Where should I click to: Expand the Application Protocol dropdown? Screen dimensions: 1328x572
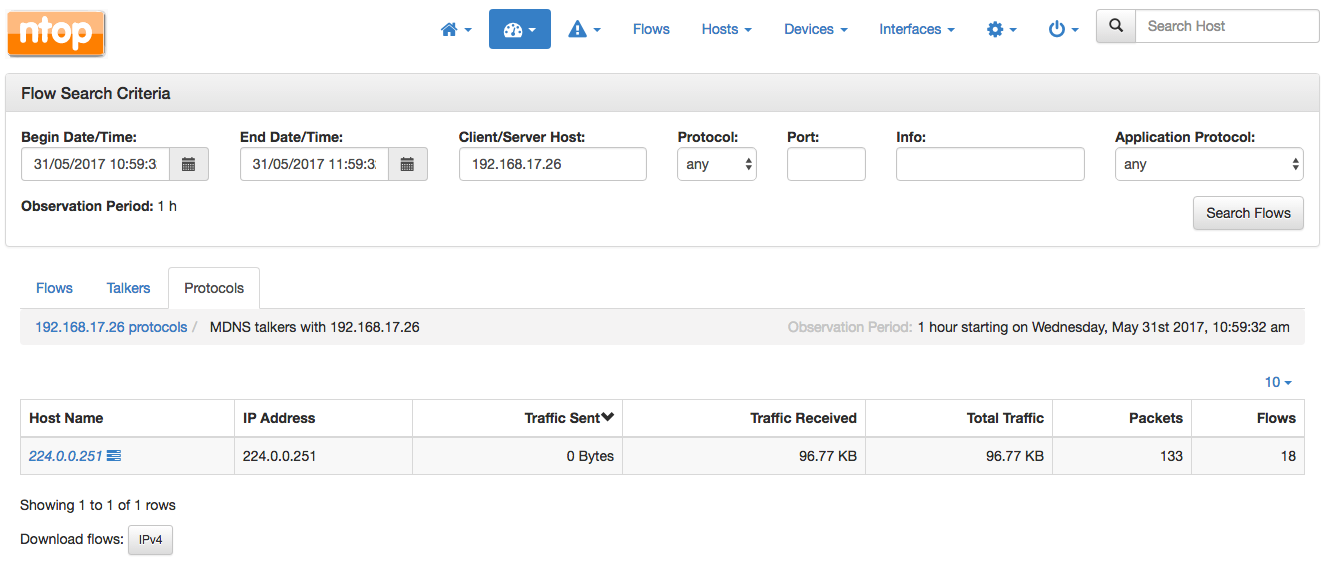[x=1209, y=164]
